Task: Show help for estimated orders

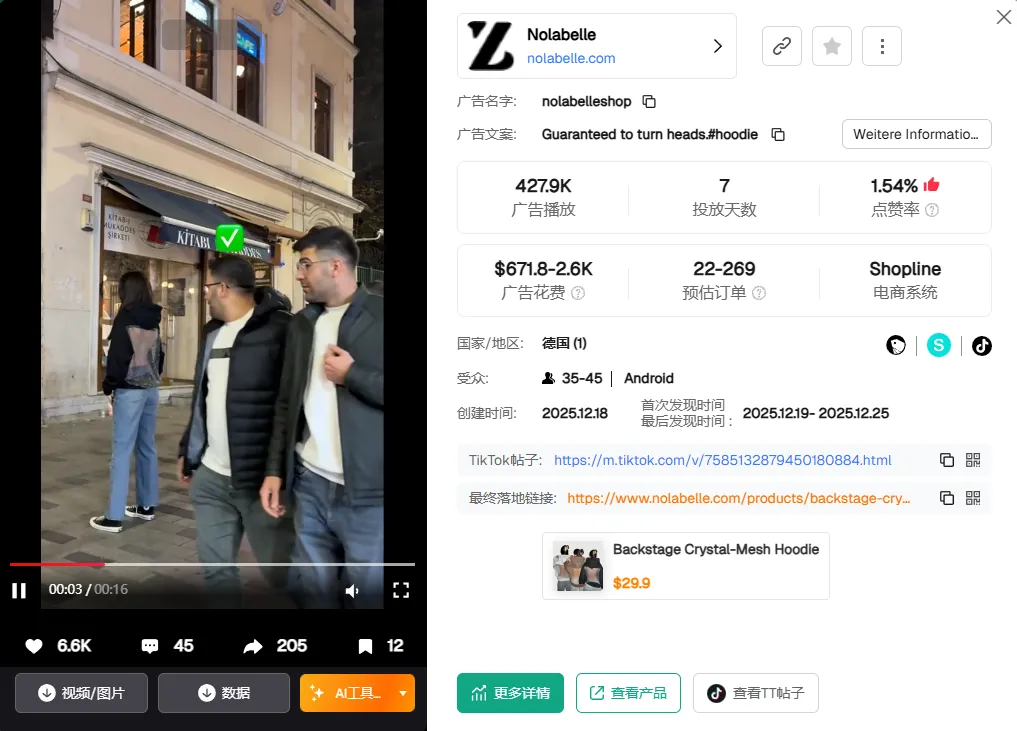Action: coord(758,293)
